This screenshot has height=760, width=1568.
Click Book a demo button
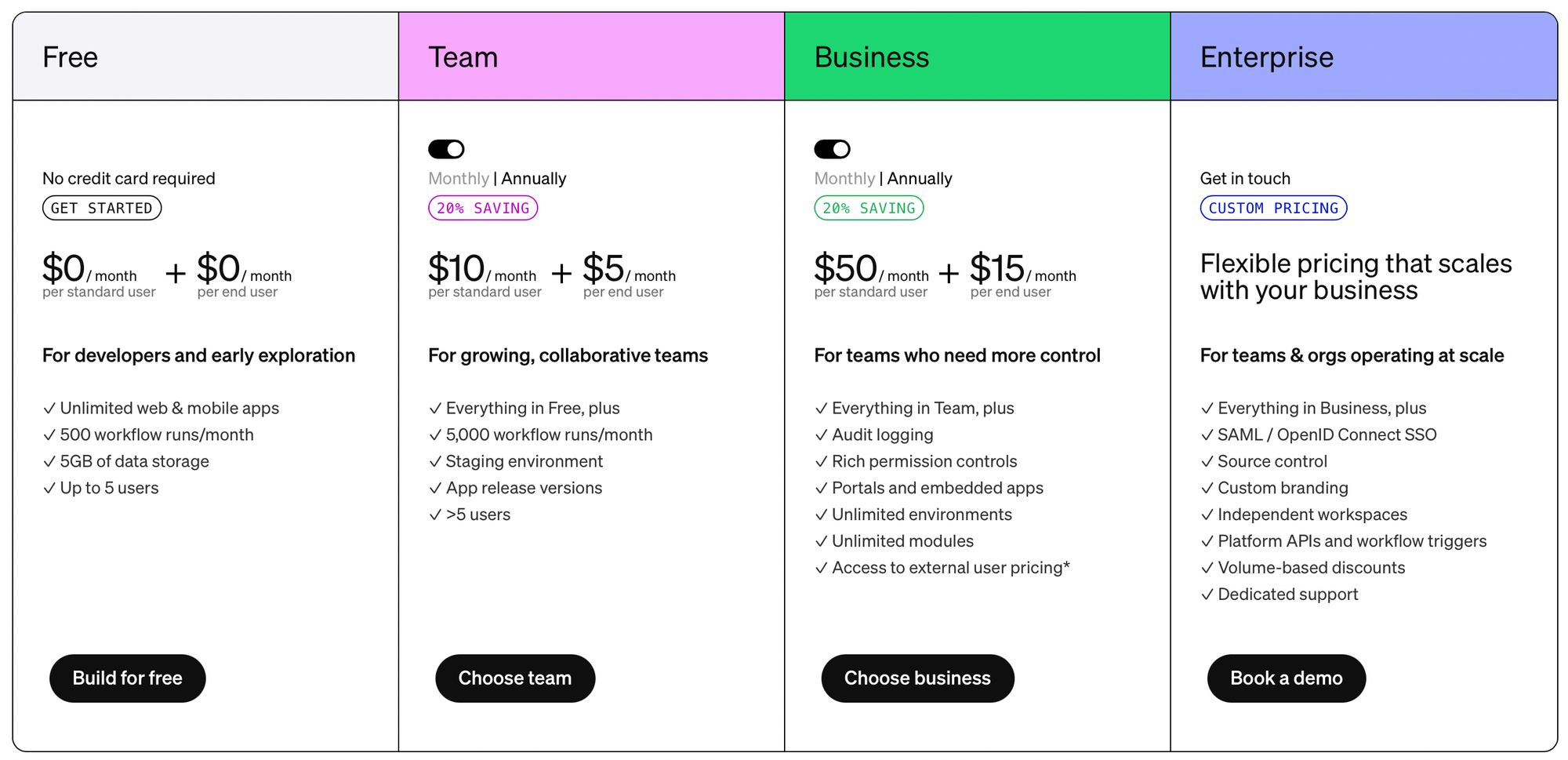point(1287,678)
